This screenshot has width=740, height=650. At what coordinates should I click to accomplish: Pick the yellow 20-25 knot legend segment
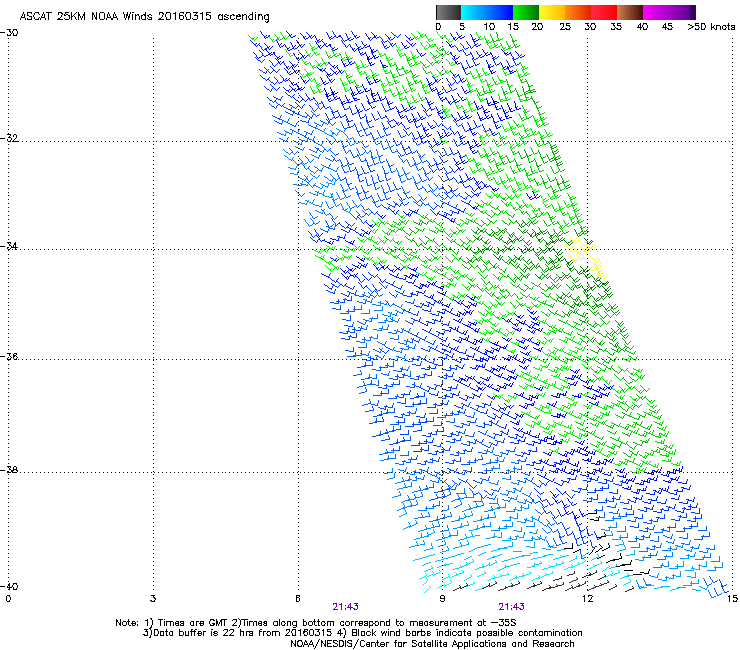(x=552, y=12)
